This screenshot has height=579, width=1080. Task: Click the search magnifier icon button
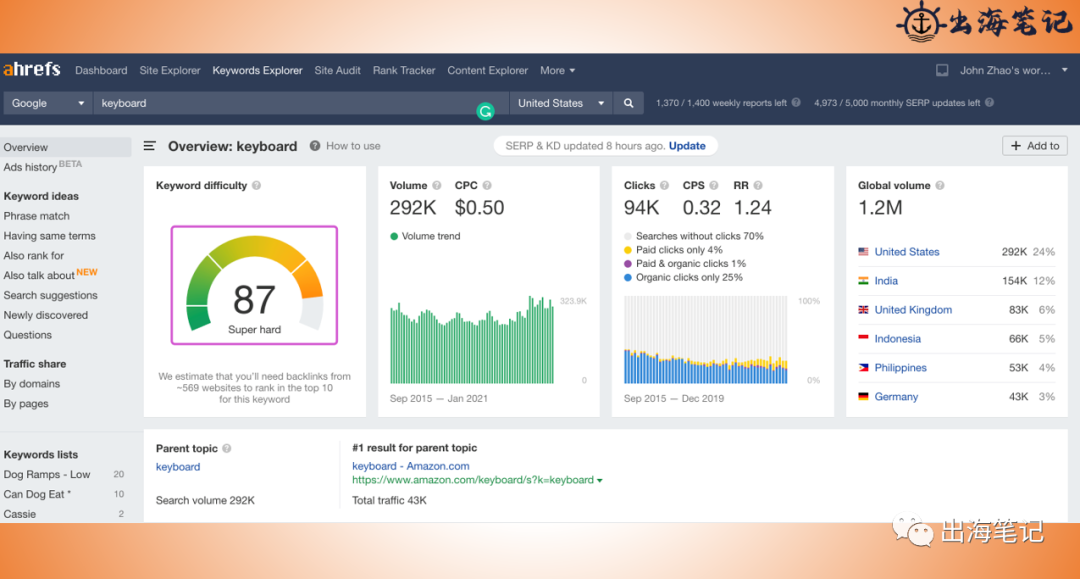coord(628,103)
